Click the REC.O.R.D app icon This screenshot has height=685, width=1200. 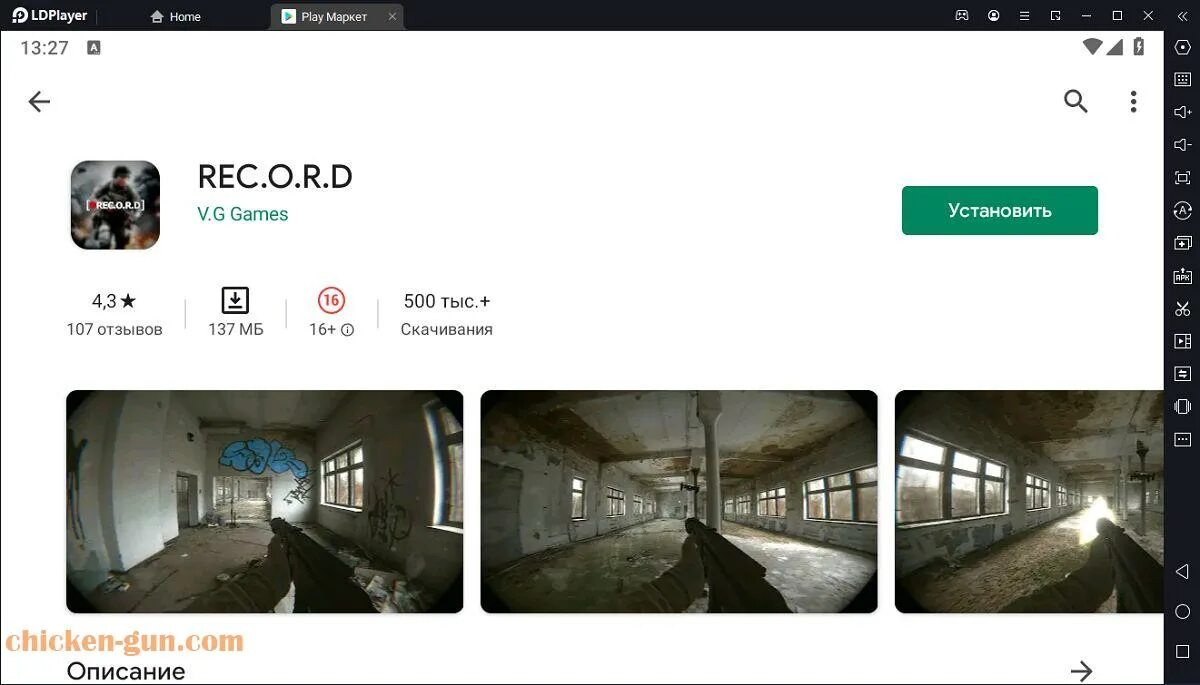pyautogui.click(x=115, y=205)
